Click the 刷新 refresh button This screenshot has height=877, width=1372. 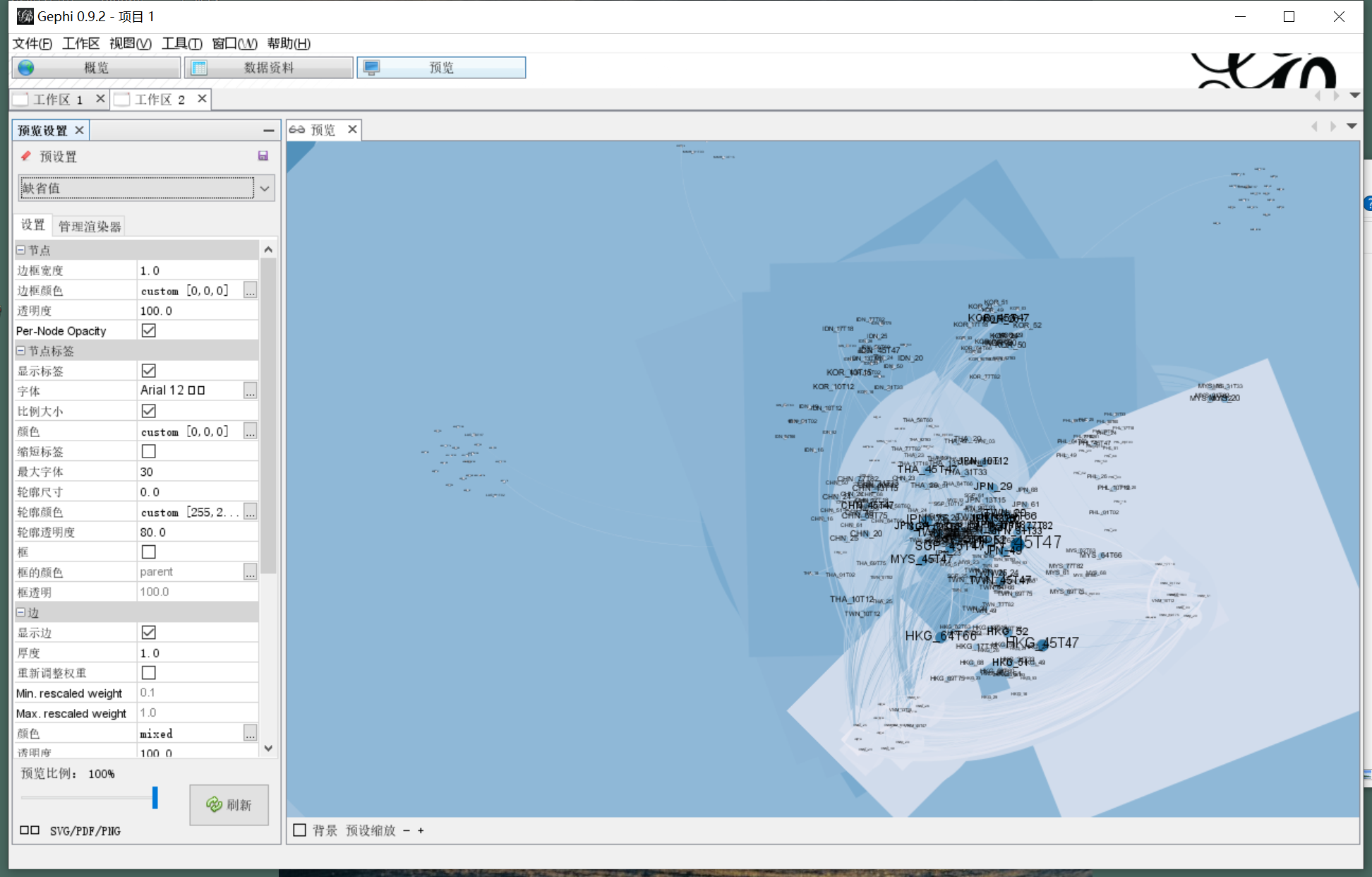[229, 805]
